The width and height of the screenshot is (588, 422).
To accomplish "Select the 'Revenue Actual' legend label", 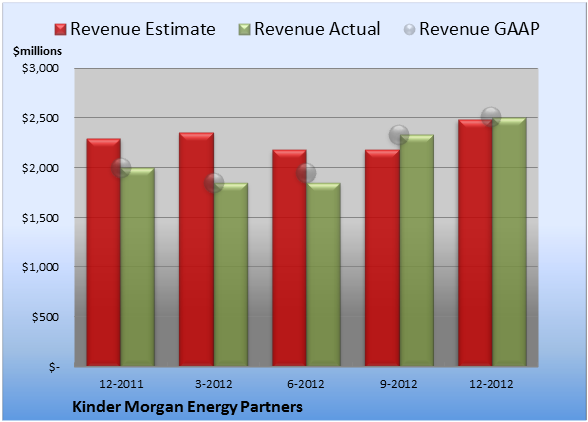I will 317,29.
